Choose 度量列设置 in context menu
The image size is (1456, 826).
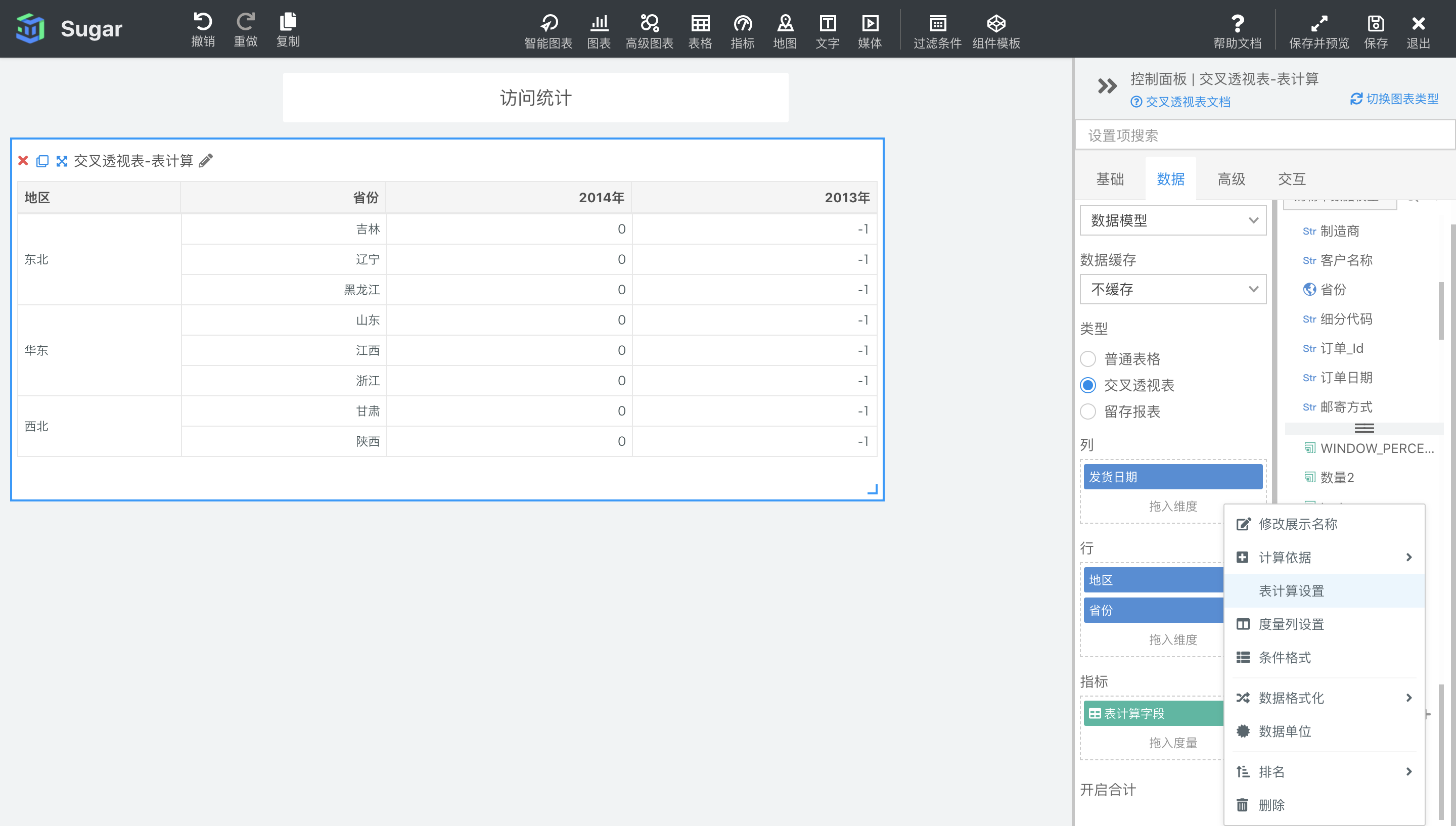1325,624
